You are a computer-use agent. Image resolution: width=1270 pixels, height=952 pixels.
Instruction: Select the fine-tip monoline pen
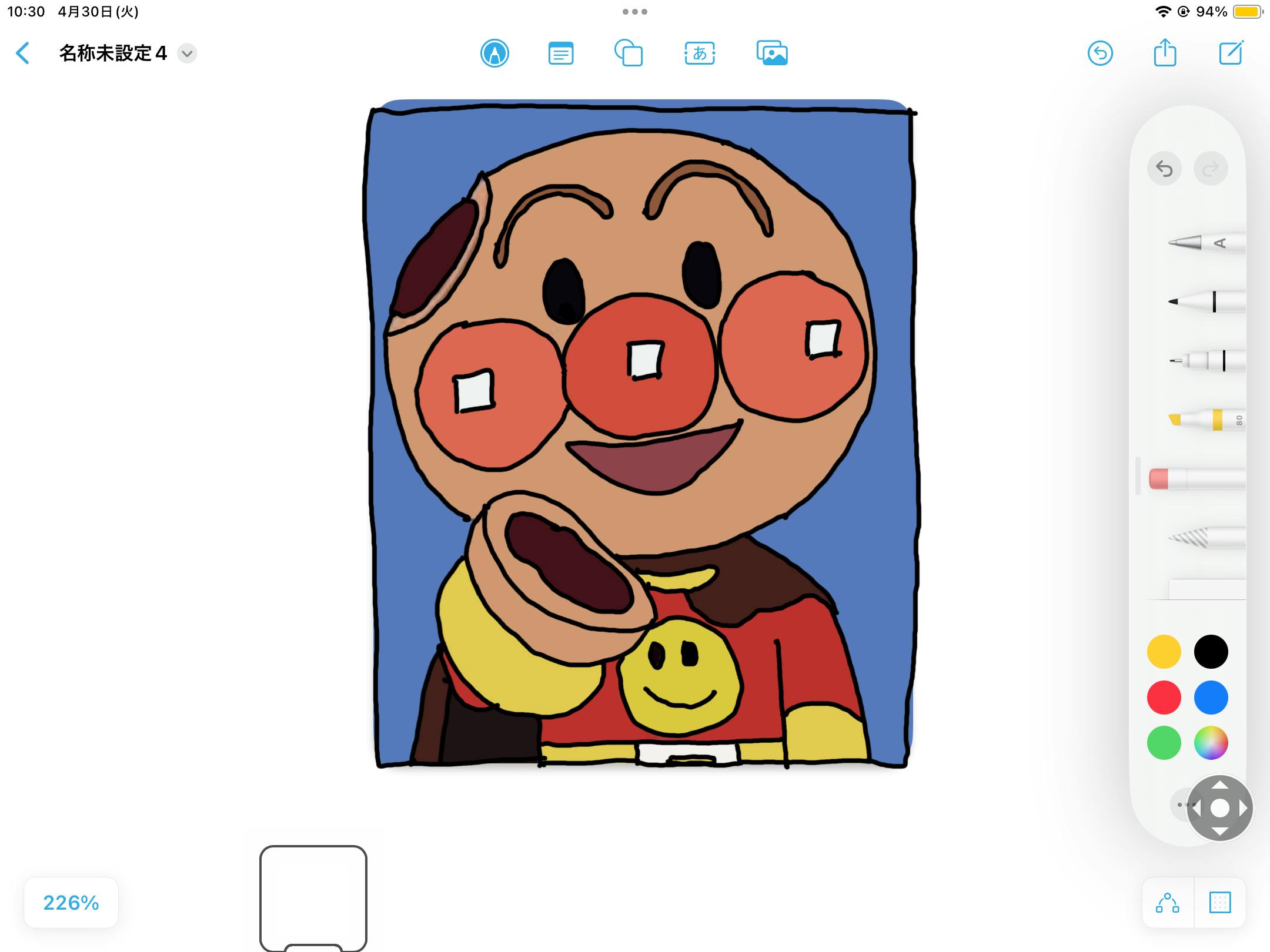[1205, 360]
